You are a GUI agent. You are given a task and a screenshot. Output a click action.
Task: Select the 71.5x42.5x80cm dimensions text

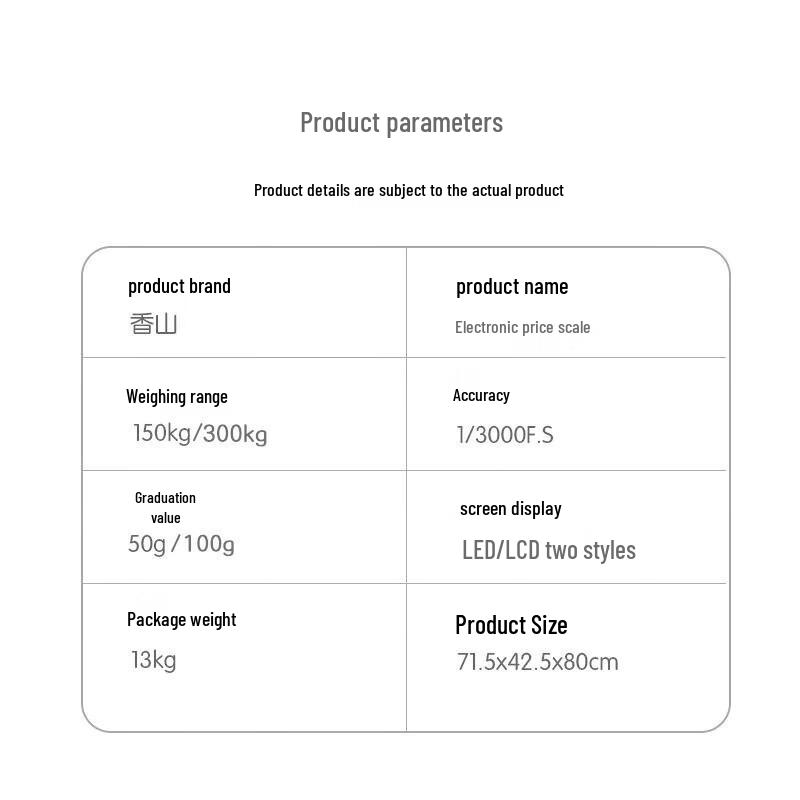click(x=537, y=661)
